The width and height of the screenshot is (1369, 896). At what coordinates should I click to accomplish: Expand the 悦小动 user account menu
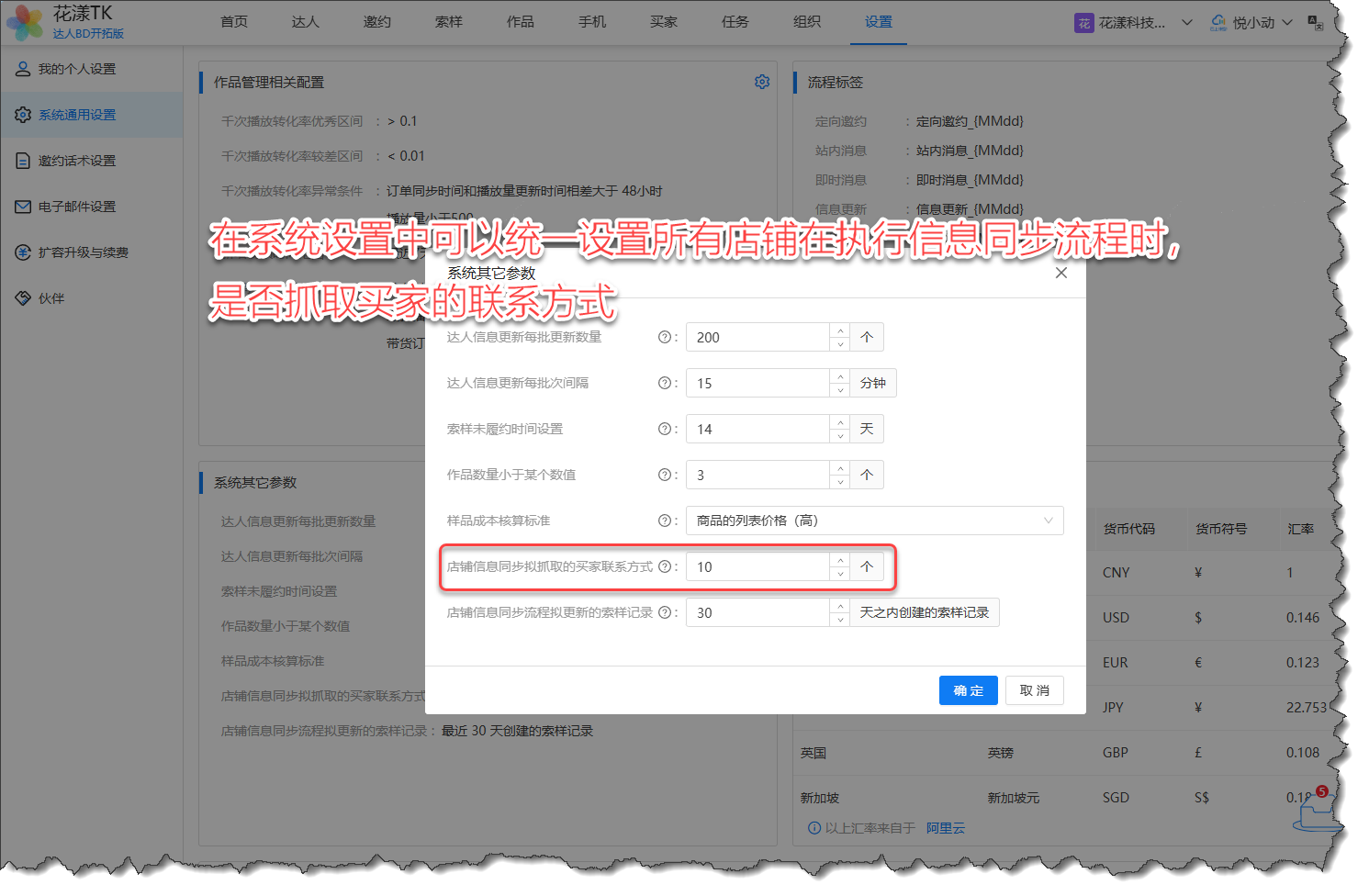tap(1286, 23)
